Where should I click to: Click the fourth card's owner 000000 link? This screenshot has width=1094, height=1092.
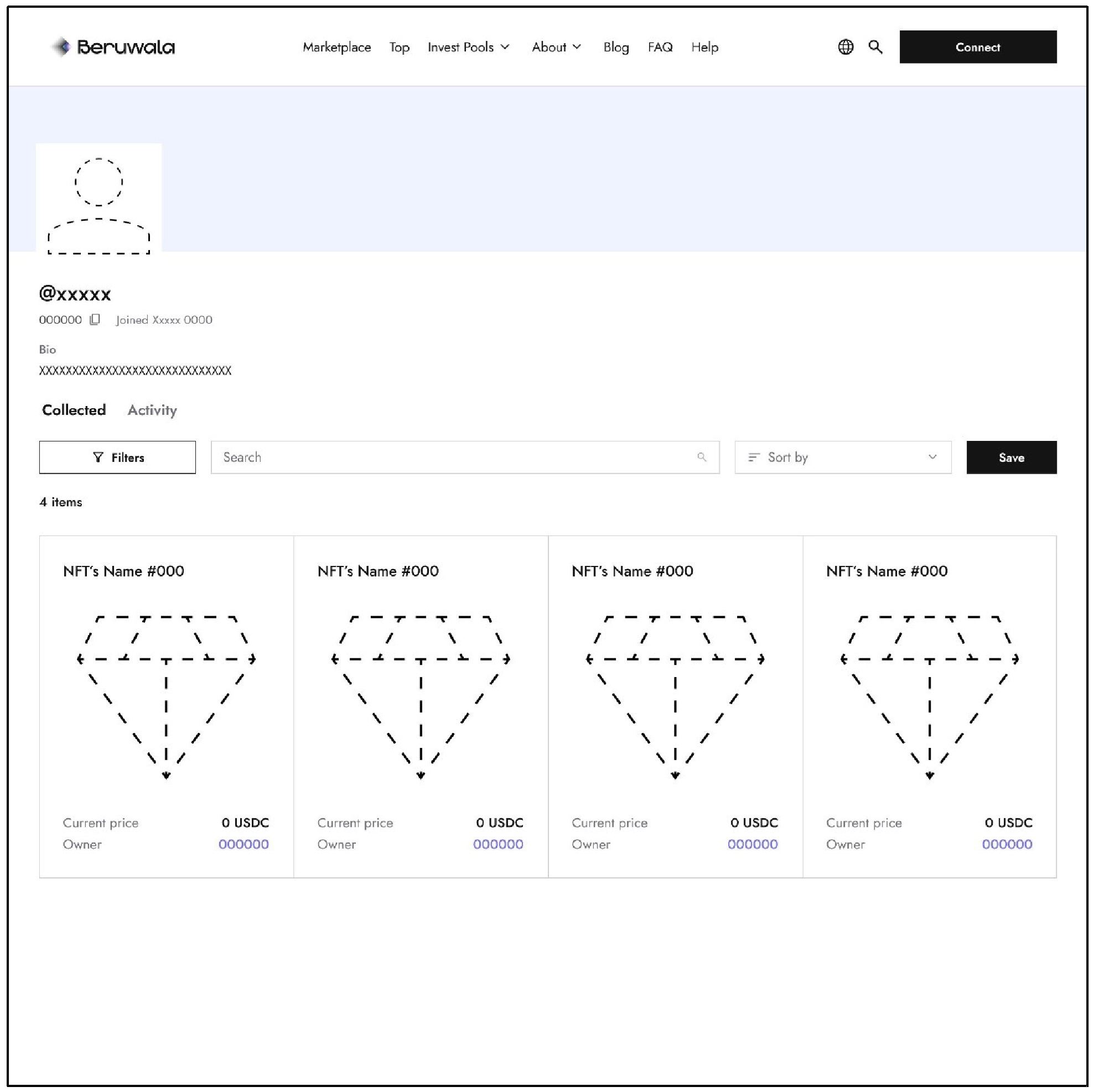pyautogui.click(x=1007, y=844)
